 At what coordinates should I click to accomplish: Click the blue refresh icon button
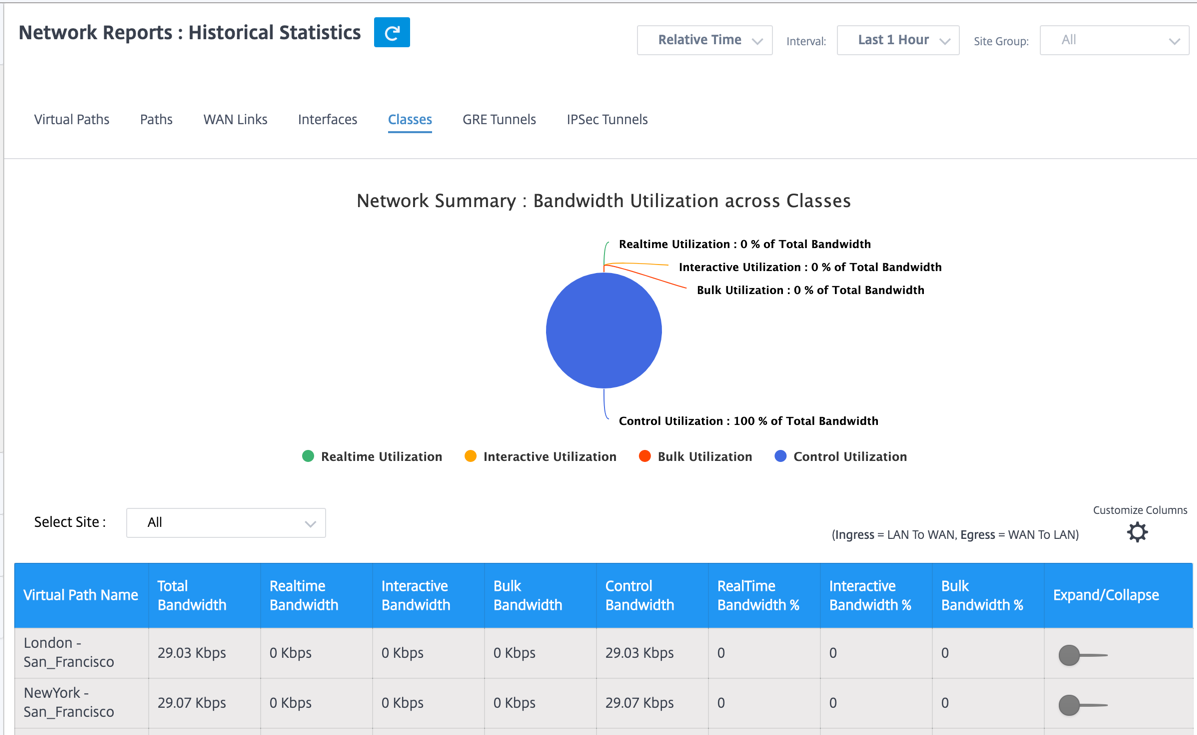pyautogui.click(x=392, y=32)
